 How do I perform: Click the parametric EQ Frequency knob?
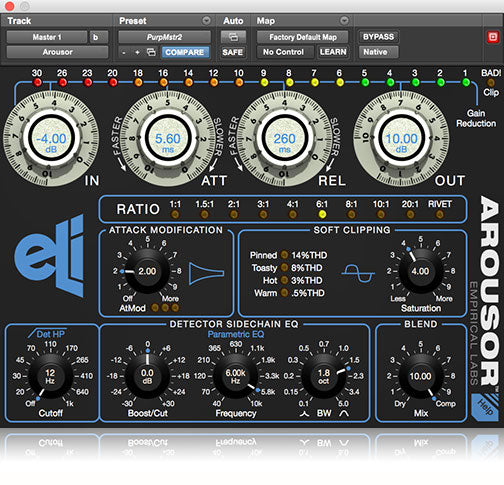pos(235,376)
